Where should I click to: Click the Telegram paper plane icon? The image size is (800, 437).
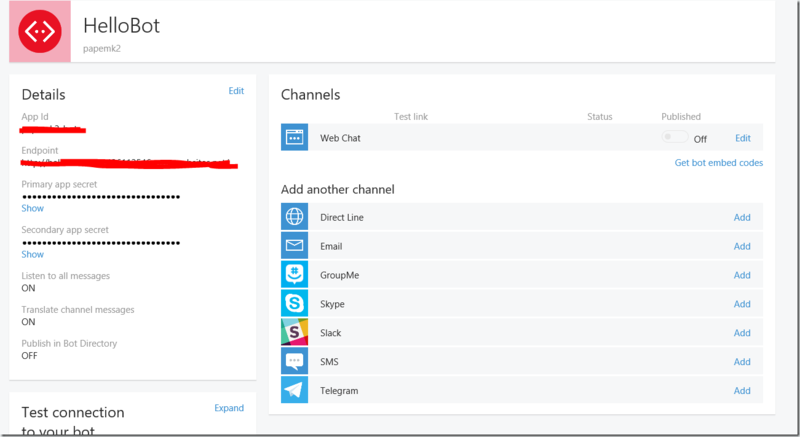(x=294, y=390)
